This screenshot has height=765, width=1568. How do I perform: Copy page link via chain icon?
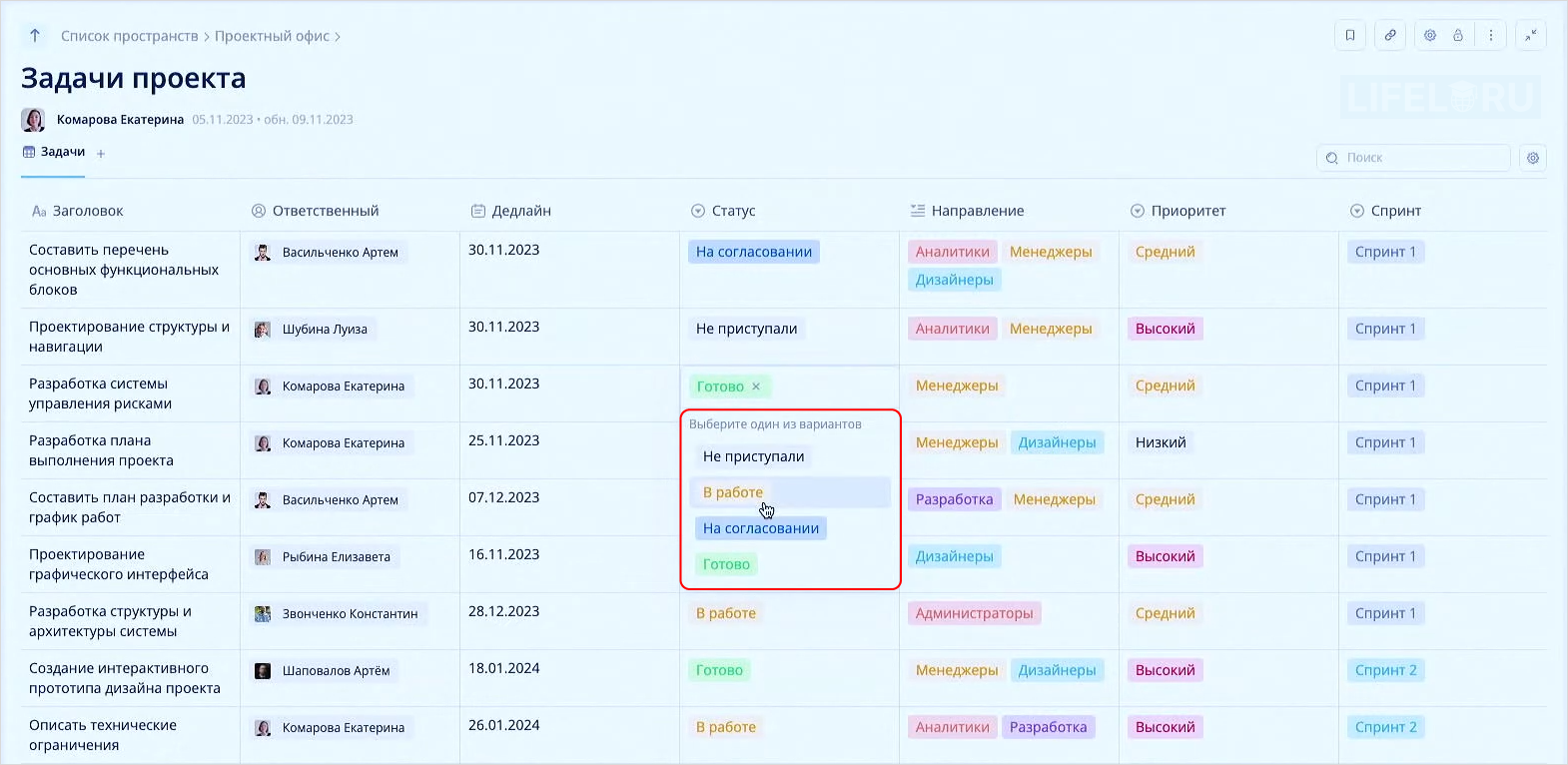pyautogui.click(x=1390, y=35)
